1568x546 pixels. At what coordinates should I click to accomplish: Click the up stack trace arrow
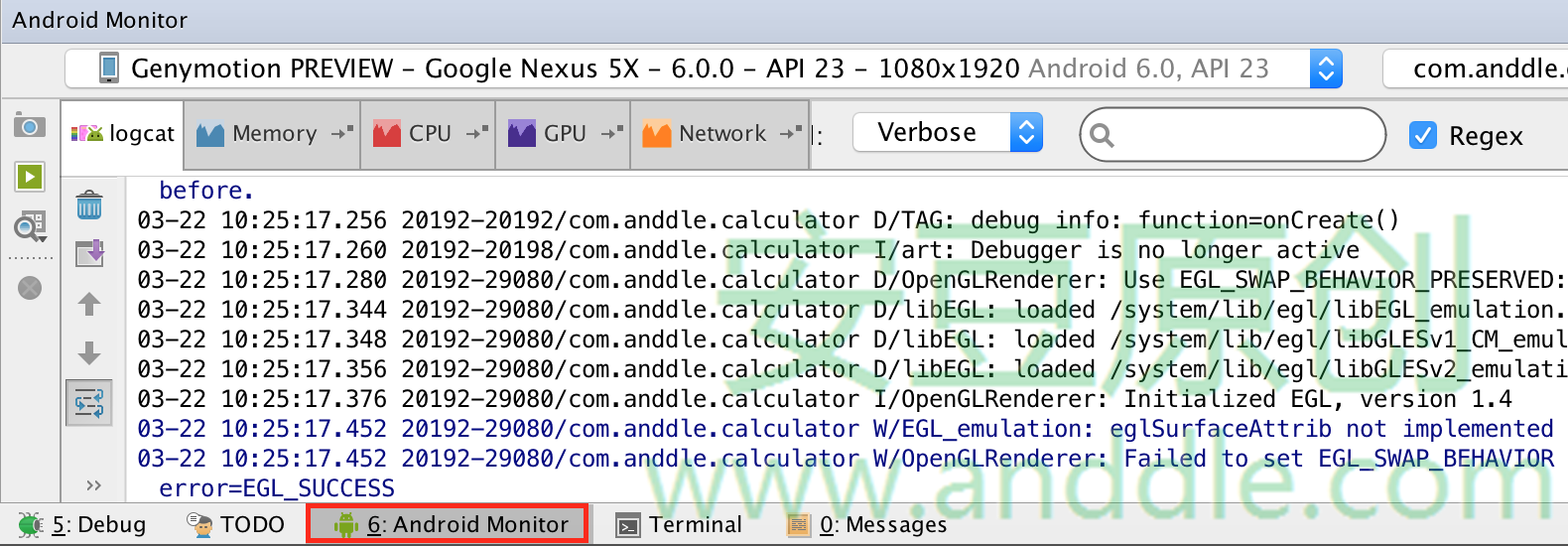89,304
